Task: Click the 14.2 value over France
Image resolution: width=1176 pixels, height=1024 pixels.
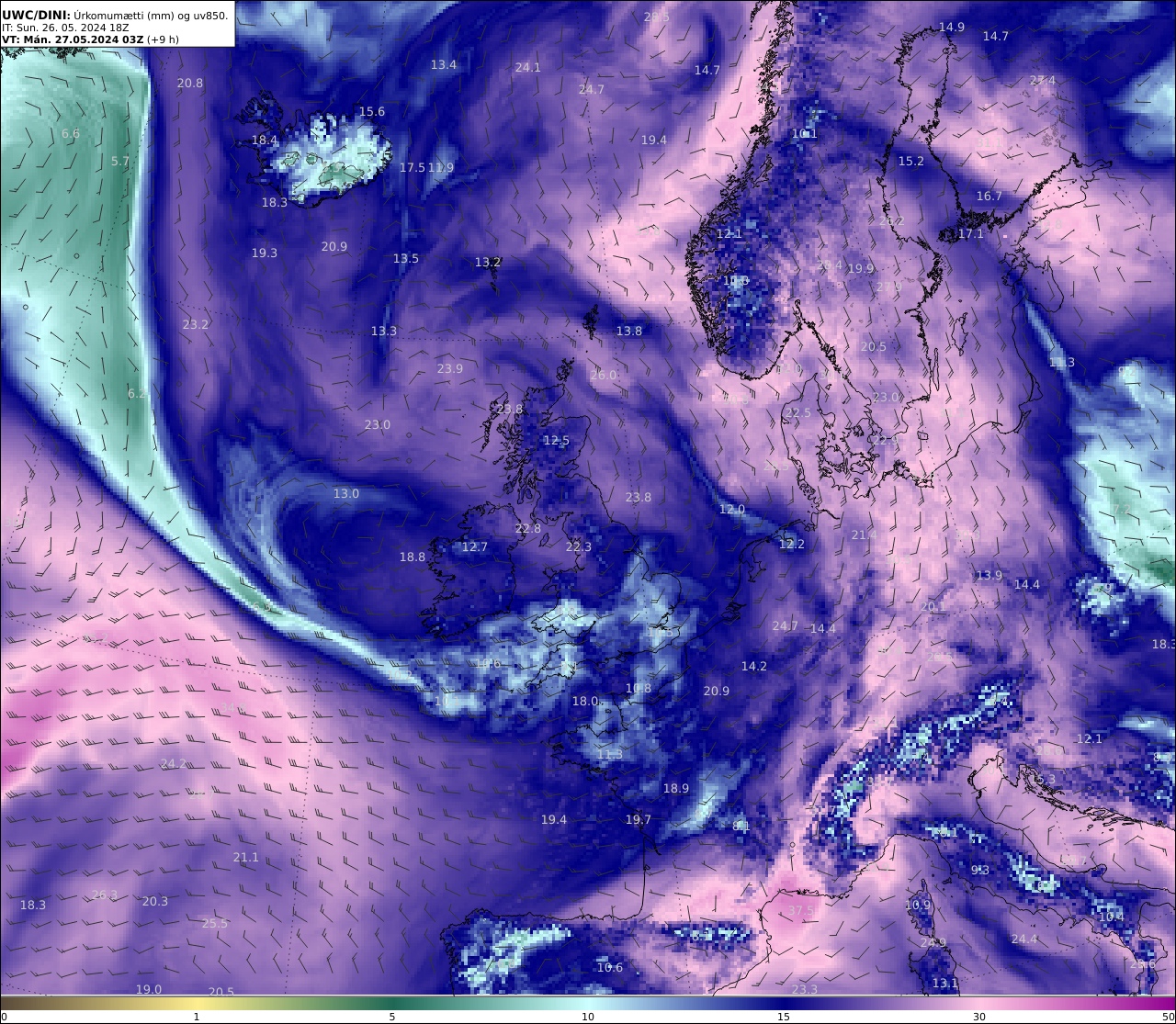Action: pos(754,667)
